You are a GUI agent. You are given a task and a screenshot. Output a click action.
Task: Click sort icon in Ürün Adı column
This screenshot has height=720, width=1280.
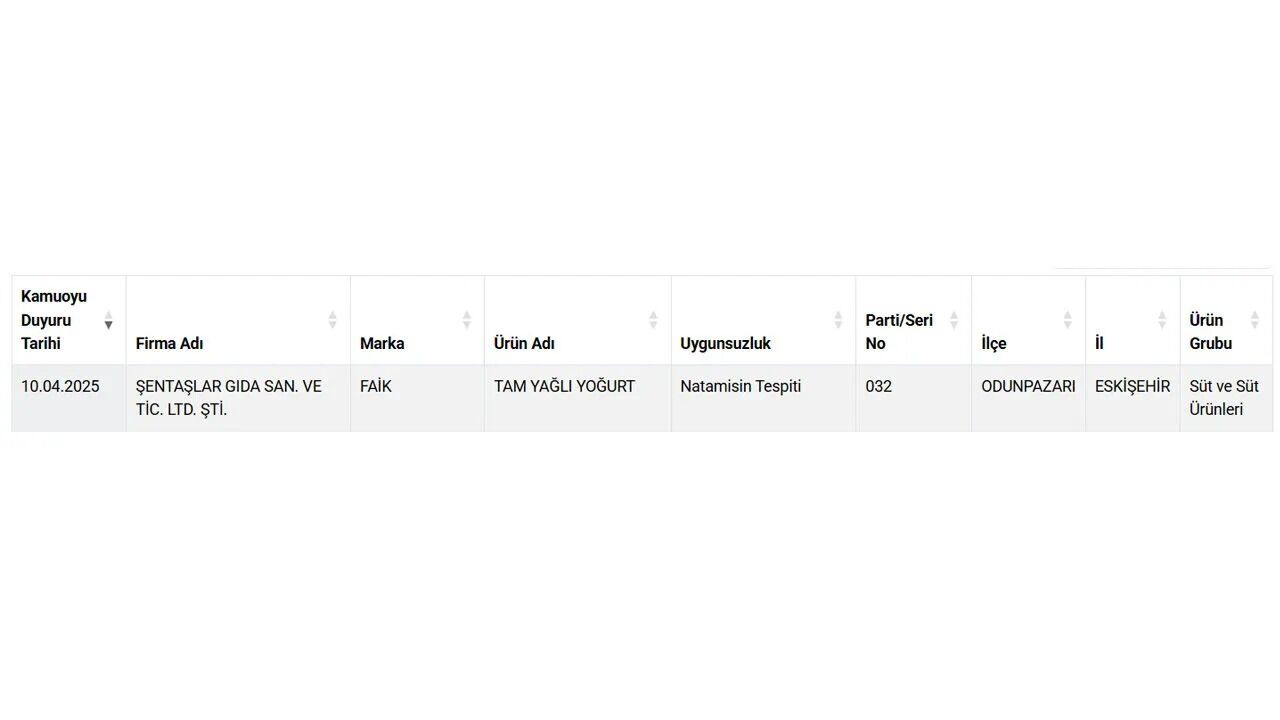653,320
